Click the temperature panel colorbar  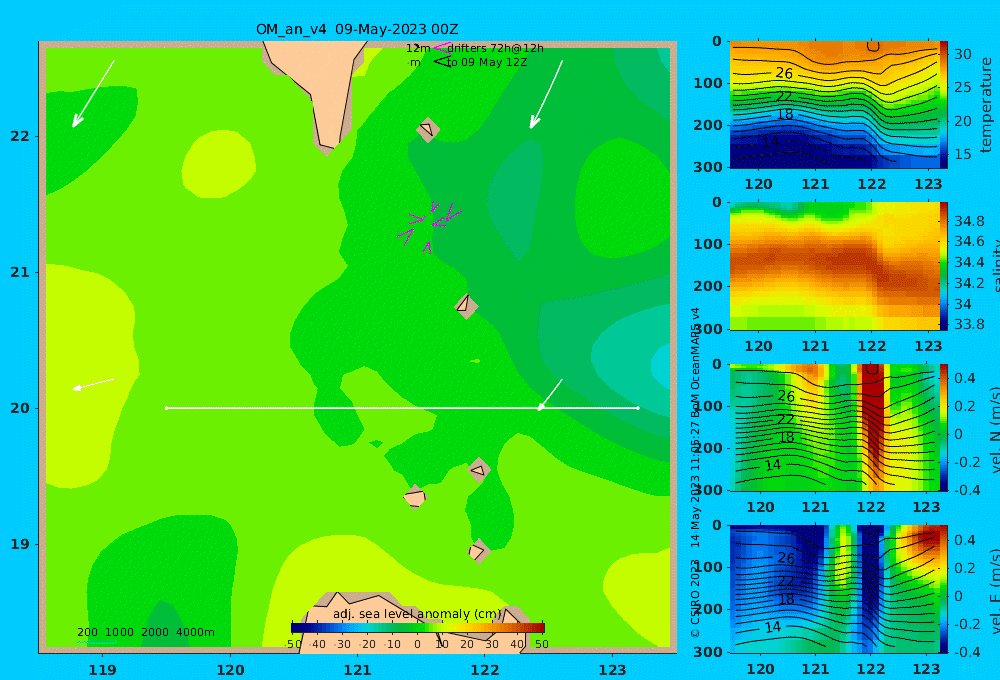point(943,105)
